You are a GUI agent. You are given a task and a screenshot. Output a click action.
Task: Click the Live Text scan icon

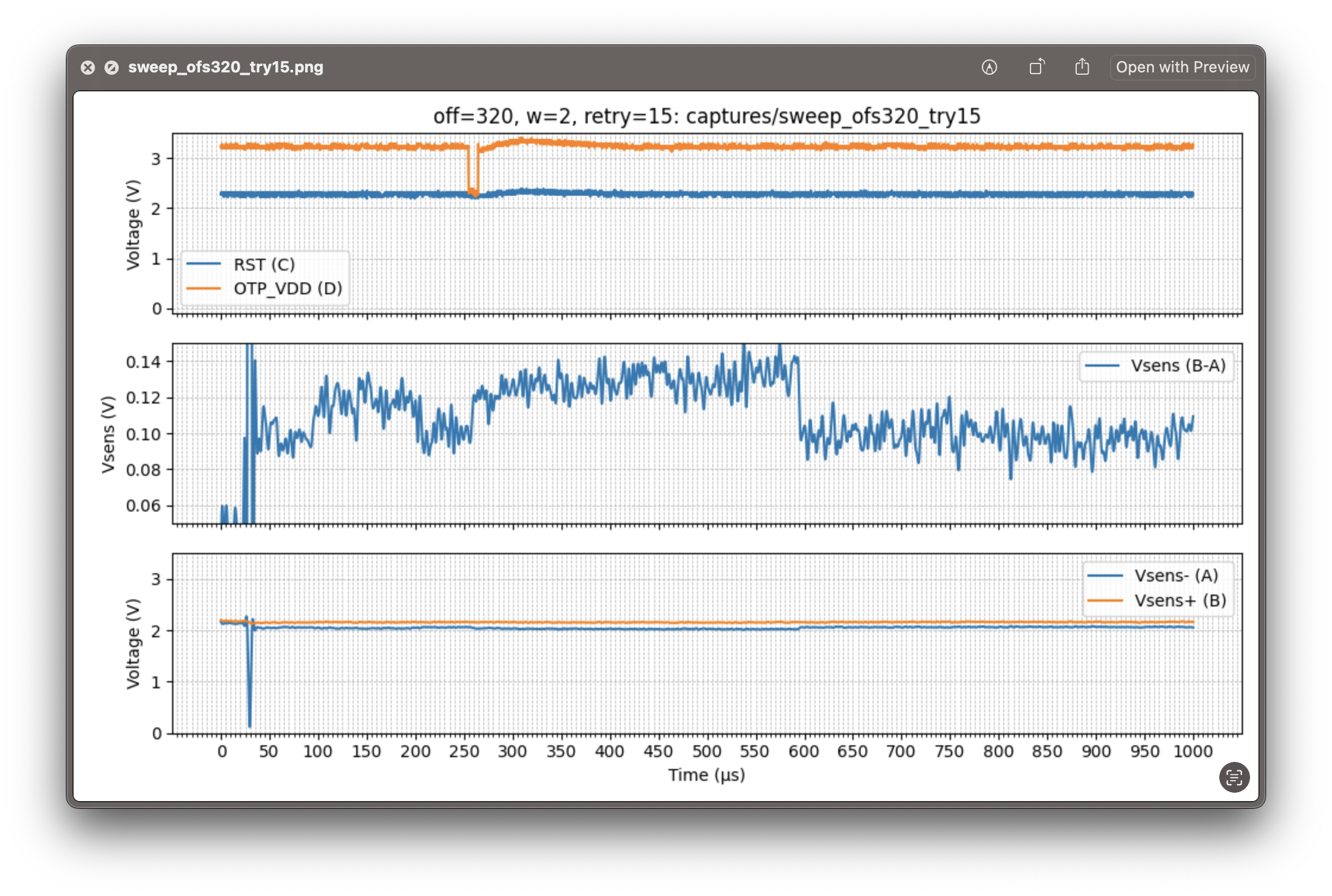[1234, 777]
